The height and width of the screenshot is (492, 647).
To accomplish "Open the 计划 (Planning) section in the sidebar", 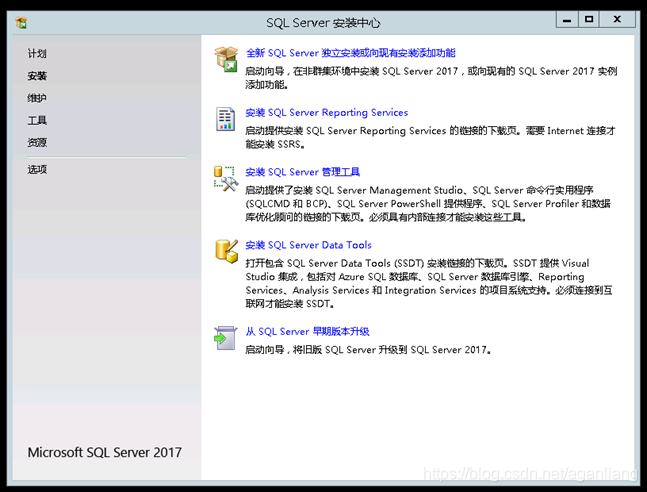I will coord(37,53).
